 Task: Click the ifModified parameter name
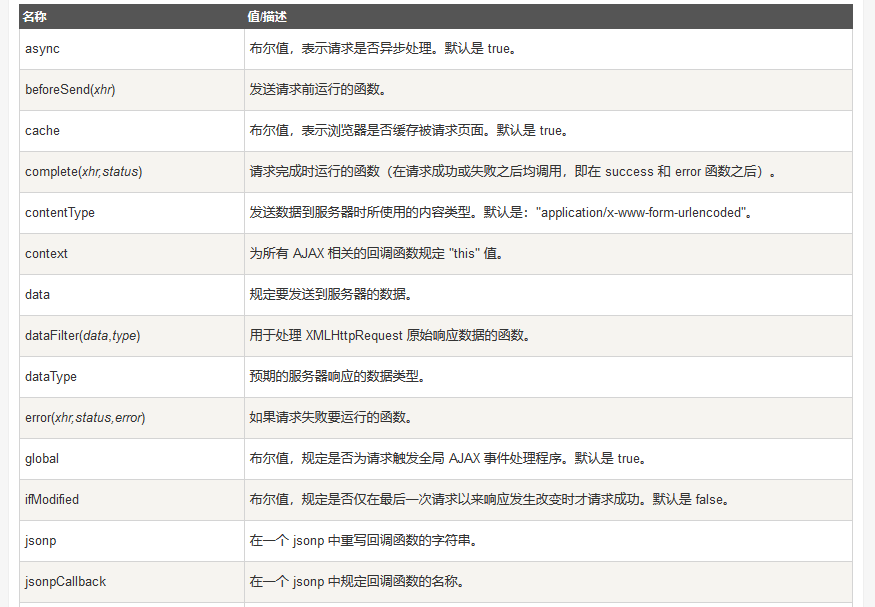coord(52,500)
